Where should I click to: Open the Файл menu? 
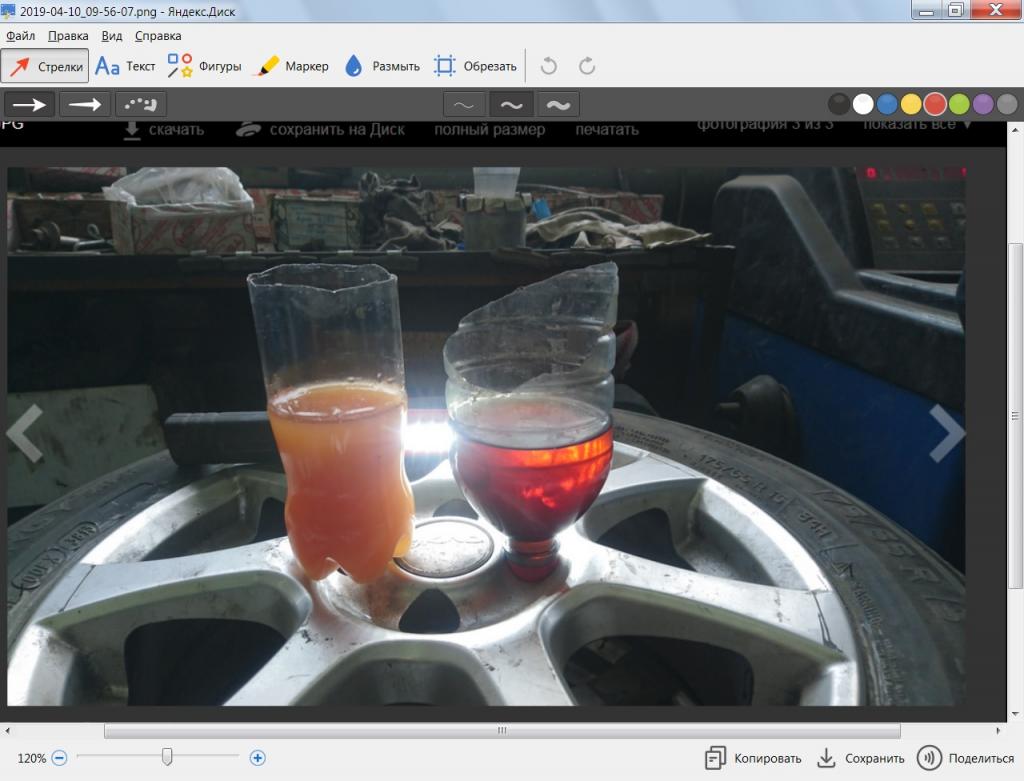tap(20, 36)
